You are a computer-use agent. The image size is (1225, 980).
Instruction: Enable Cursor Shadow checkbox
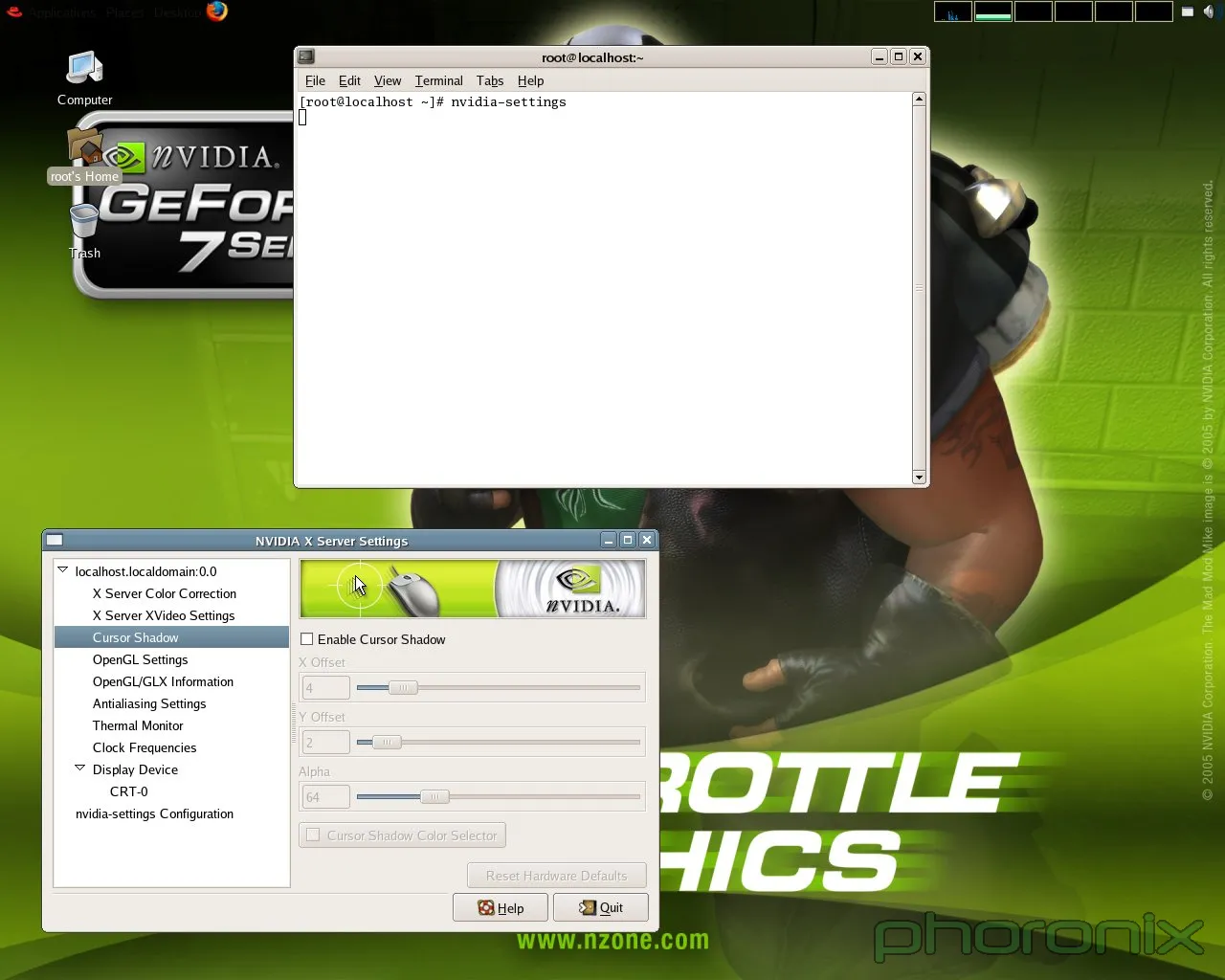(307, 638)
